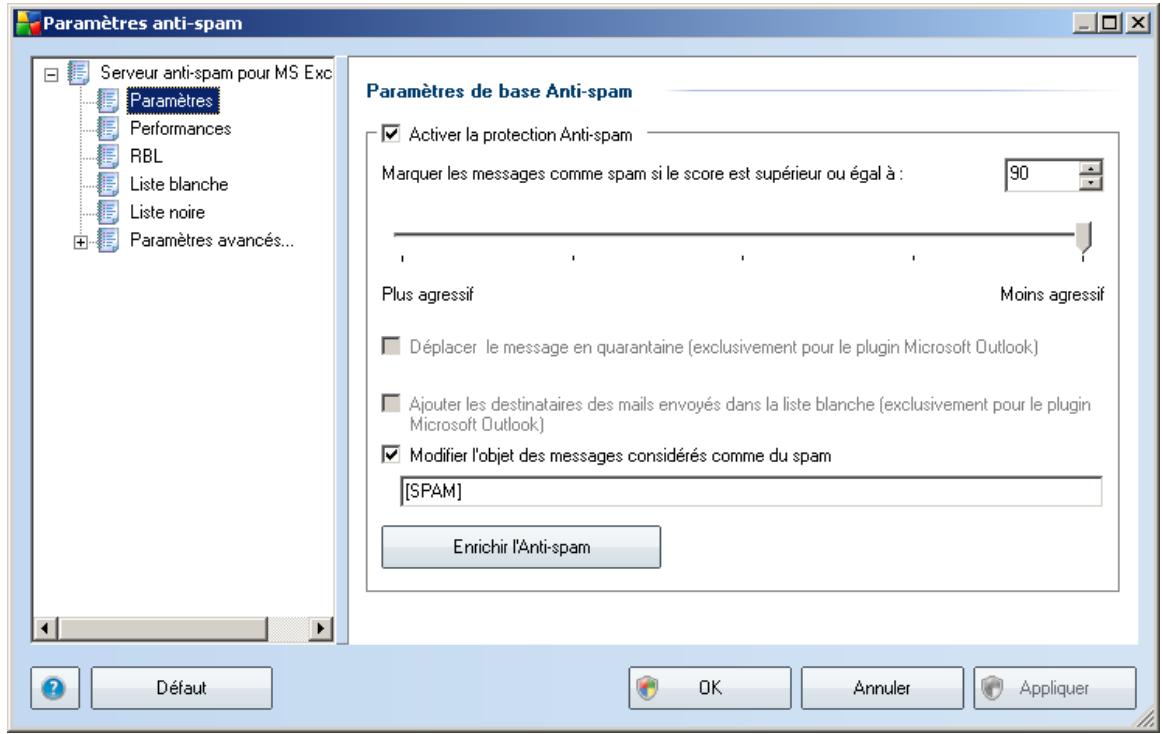Click the tree panel horizontal scrollbar thumb
The width and height of the screenshot is (1162, 734).
click(163, 629)
